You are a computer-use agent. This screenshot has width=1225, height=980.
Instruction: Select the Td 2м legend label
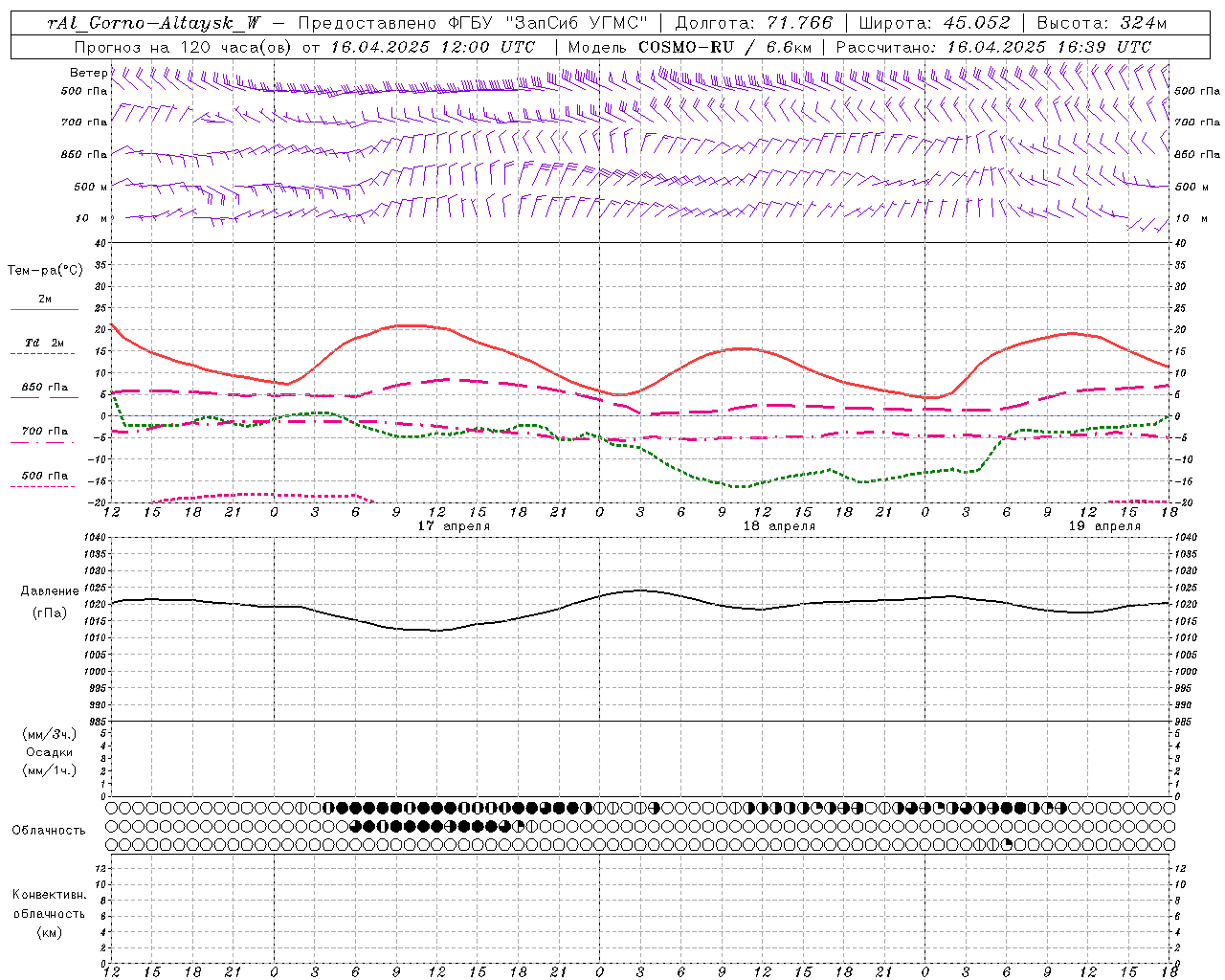pyautogui.click(x=44, y=343)
